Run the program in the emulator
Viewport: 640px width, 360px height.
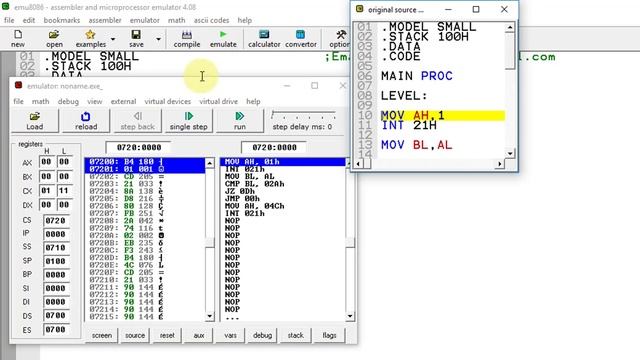(x=240, y=121)
